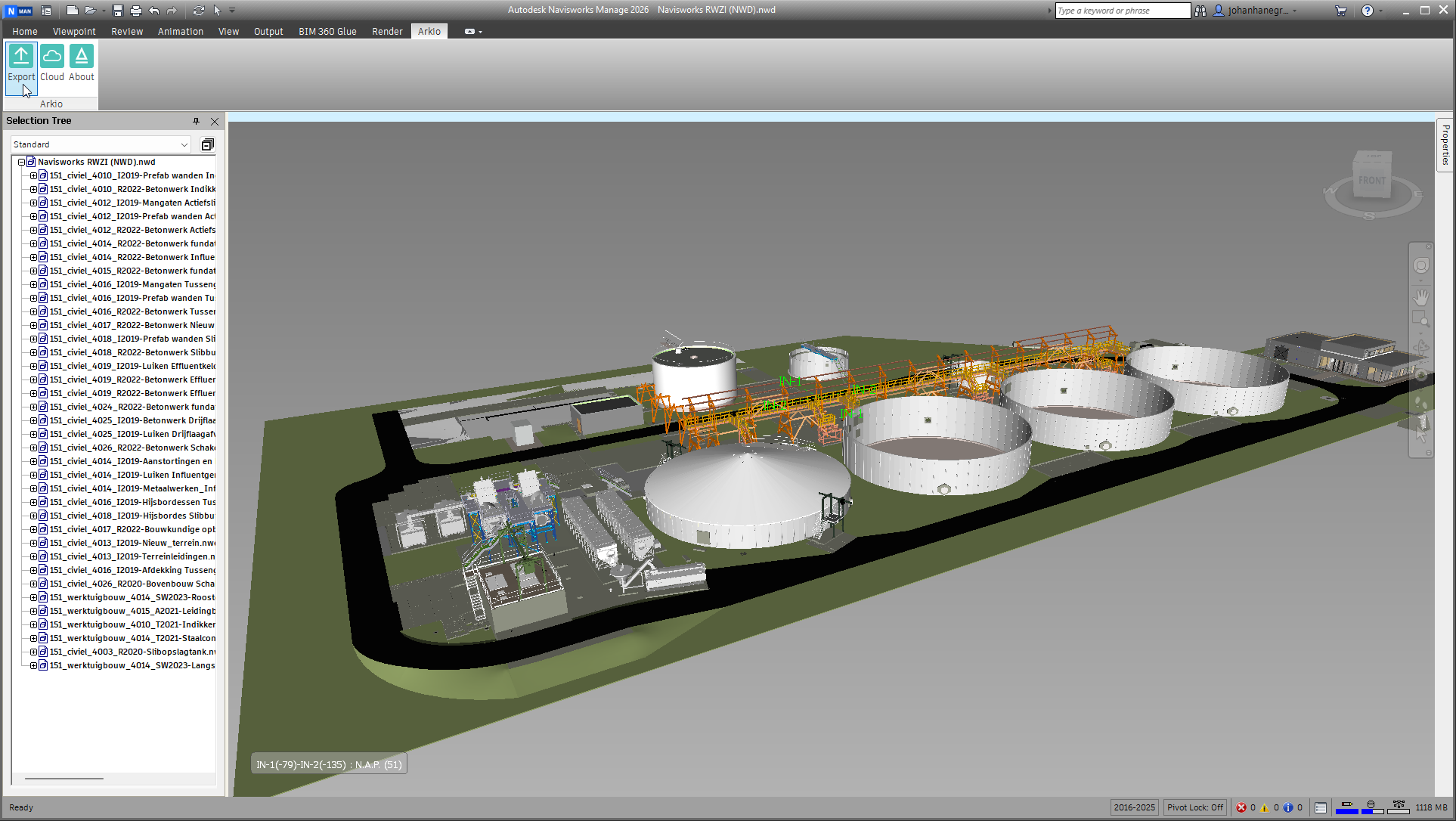This screenshot has height=821, width=1456.
Task: Click the blue info status icon
Action: [x=1288, y=807]
